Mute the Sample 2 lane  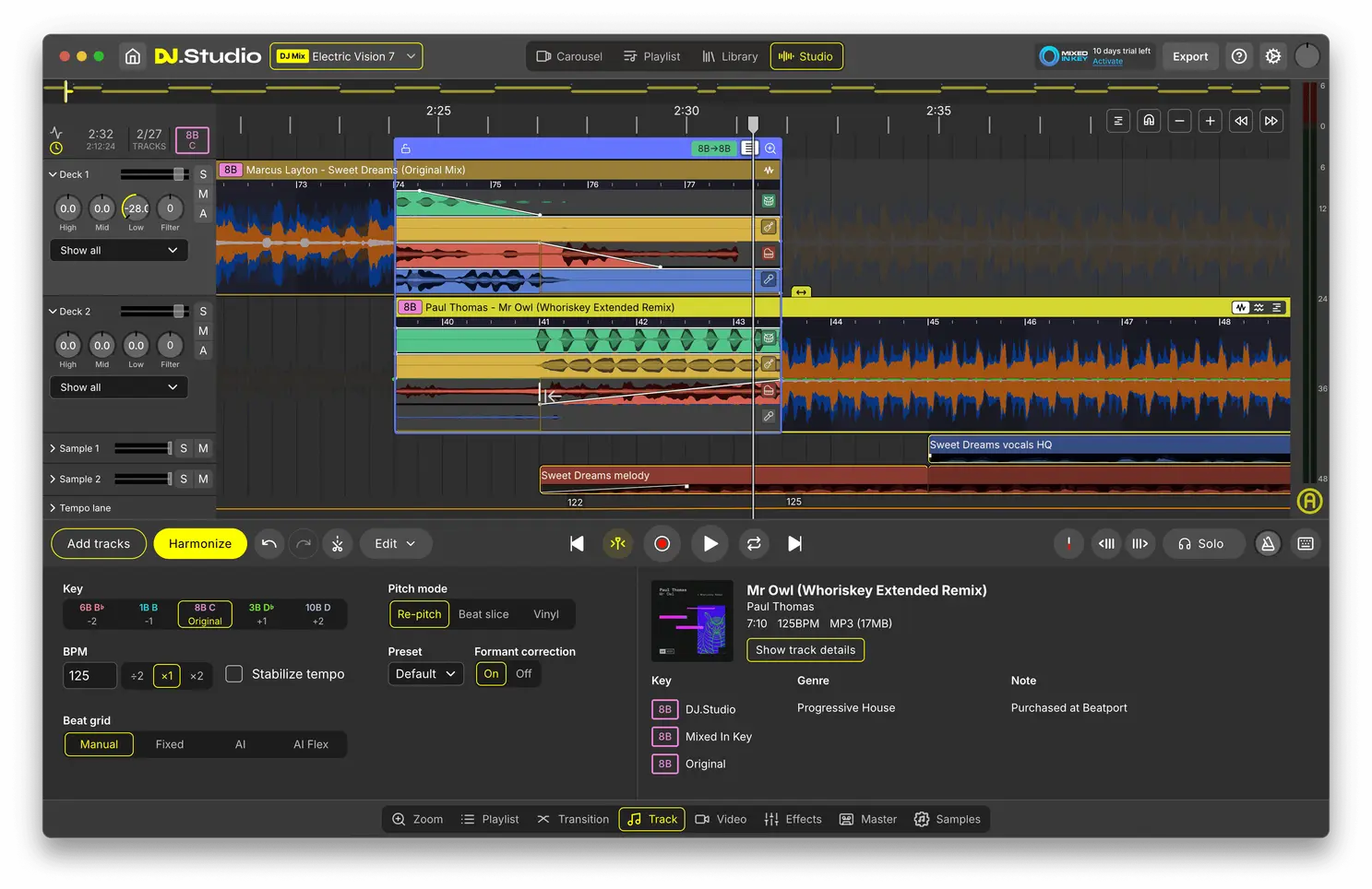203,479
